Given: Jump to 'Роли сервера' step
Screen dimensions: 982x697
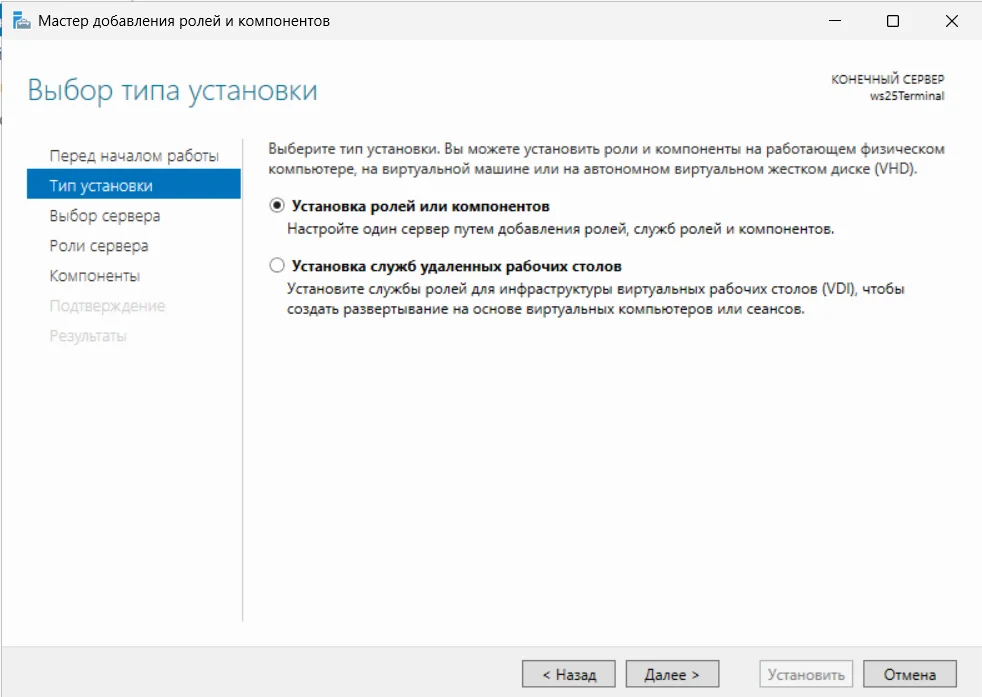Looking at the screenshot, I should tap(99, 245).
